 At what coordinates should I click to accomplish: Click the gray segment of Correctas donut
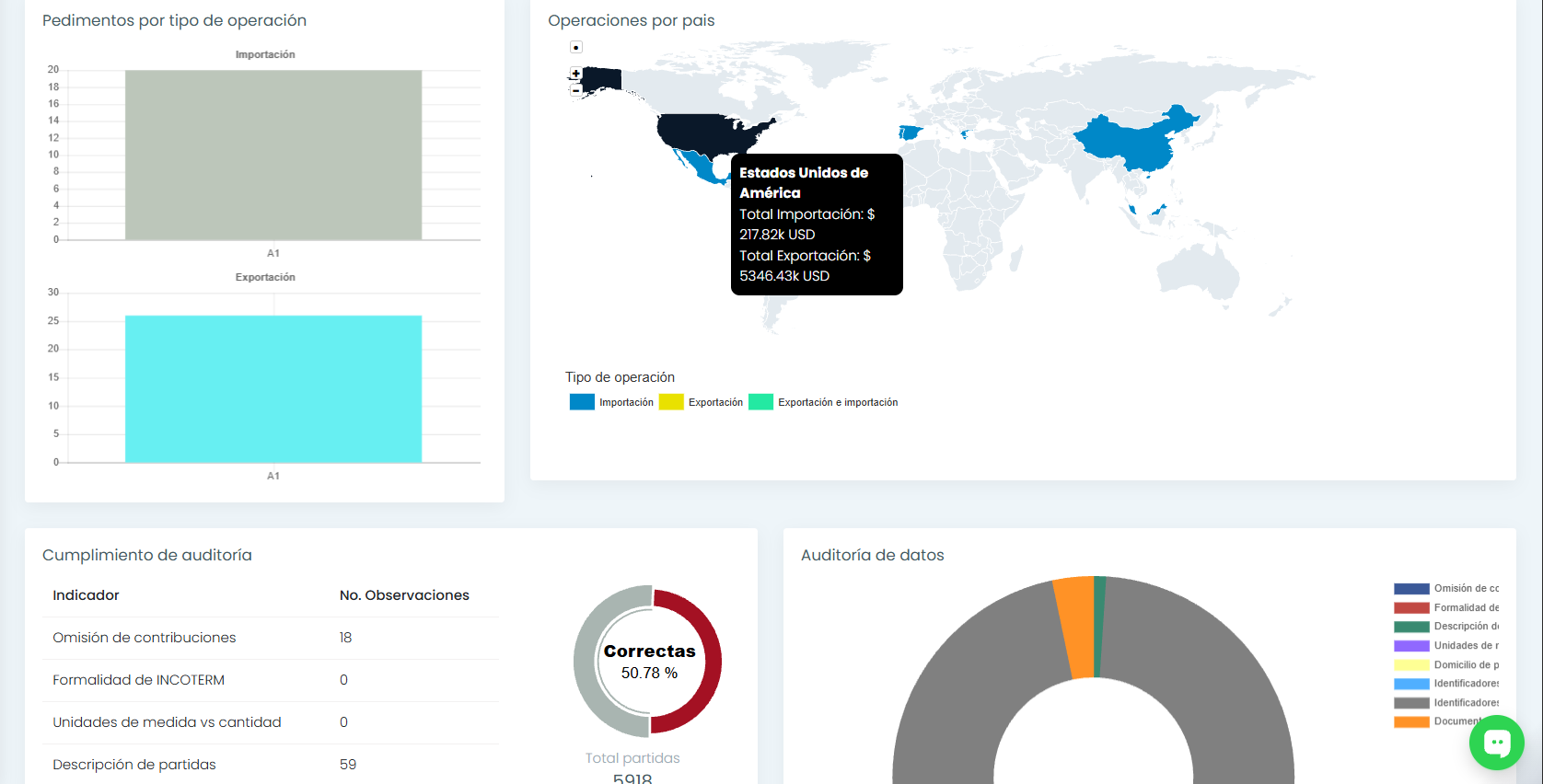[x=583, y=661]
